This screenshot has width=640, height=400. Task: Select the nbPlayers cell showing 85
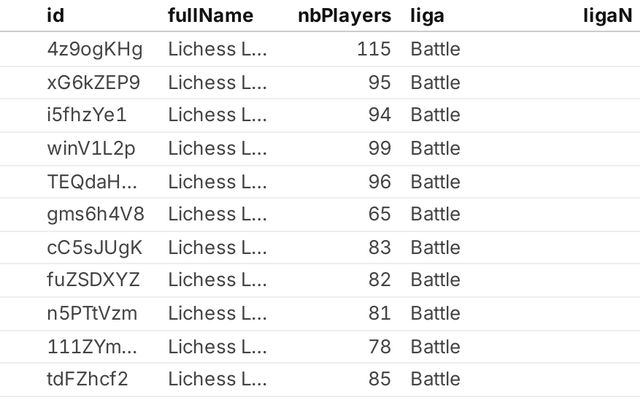(x=379, y=379)
